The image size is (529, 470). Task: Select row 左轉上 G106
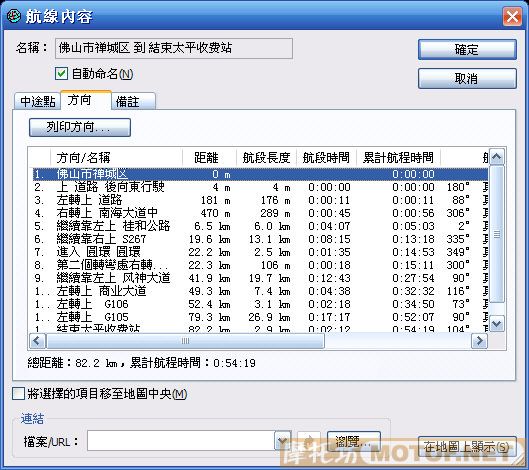(x=260, y=304)
